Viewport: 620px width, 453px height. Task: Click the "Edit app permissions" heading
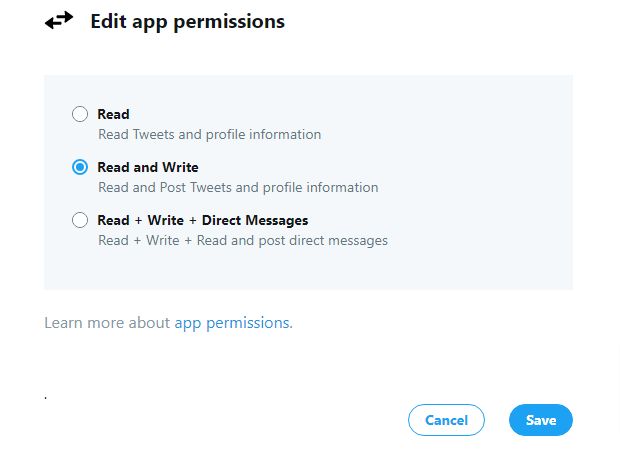click(187, 21)
